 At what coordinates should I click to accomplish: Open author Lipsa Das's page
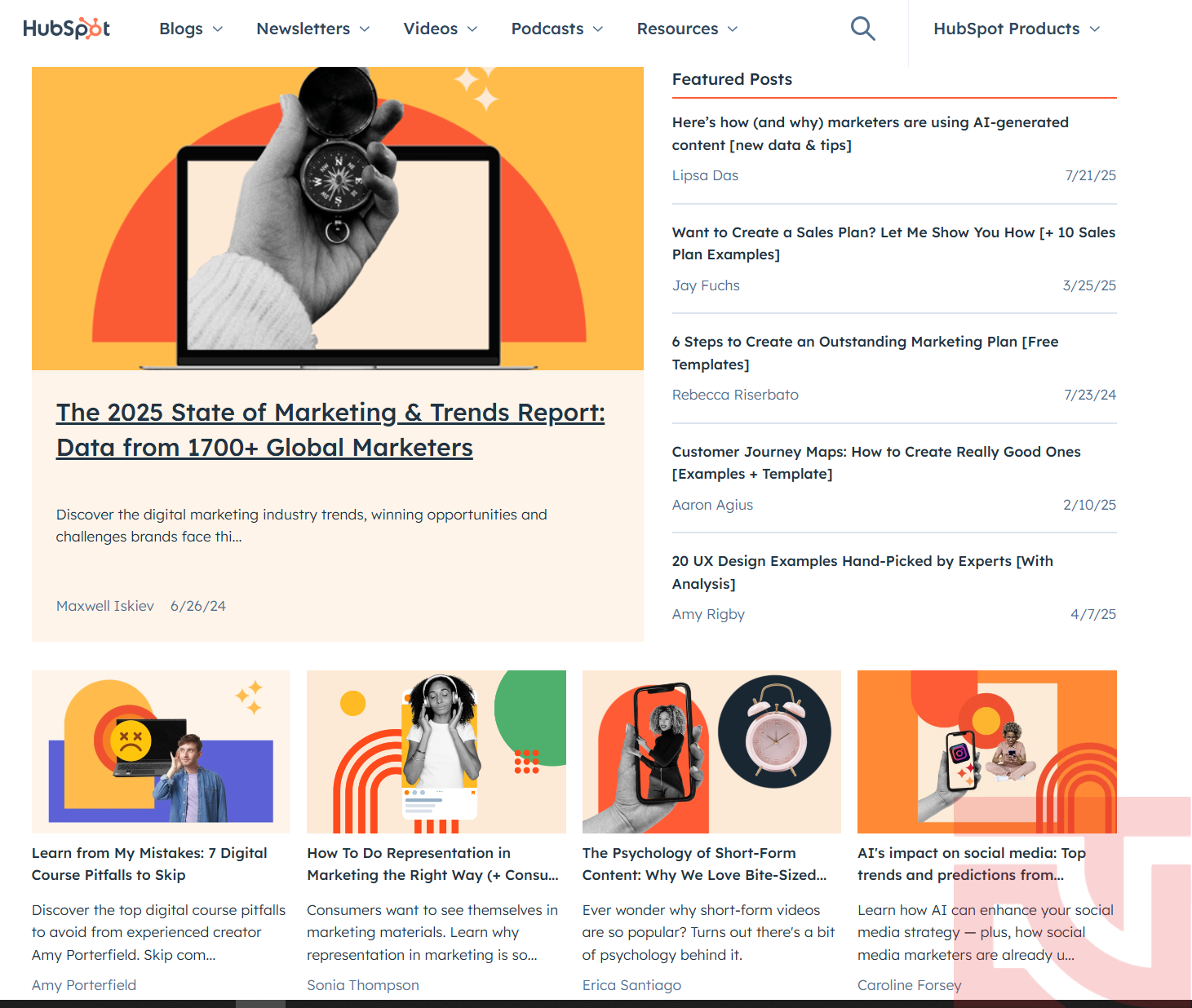(705, 175)
